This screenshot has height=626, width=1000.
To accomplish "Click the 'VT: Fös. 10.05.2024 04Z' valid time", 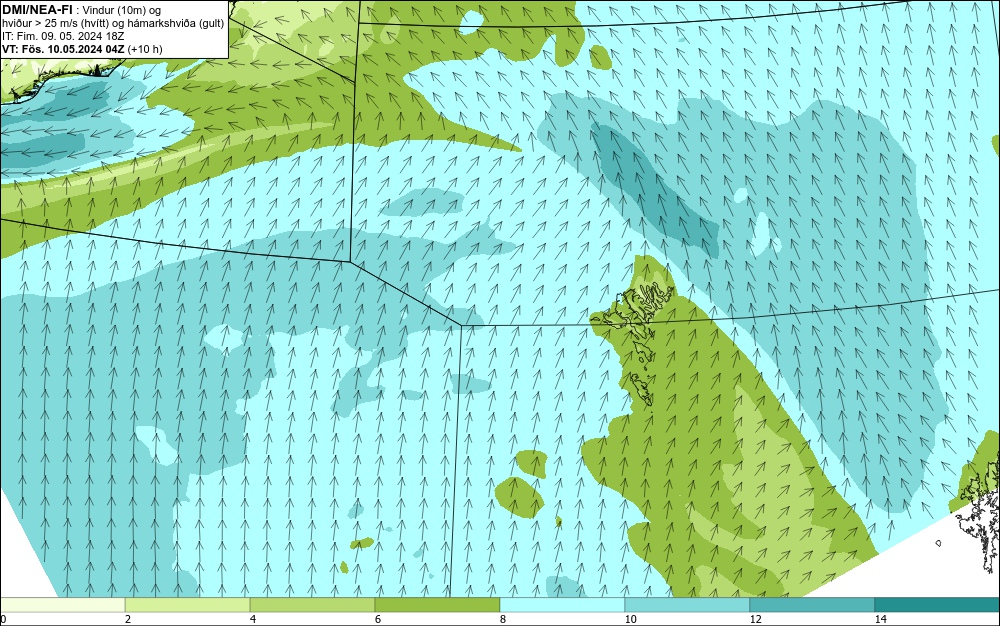I will (64, 49).
